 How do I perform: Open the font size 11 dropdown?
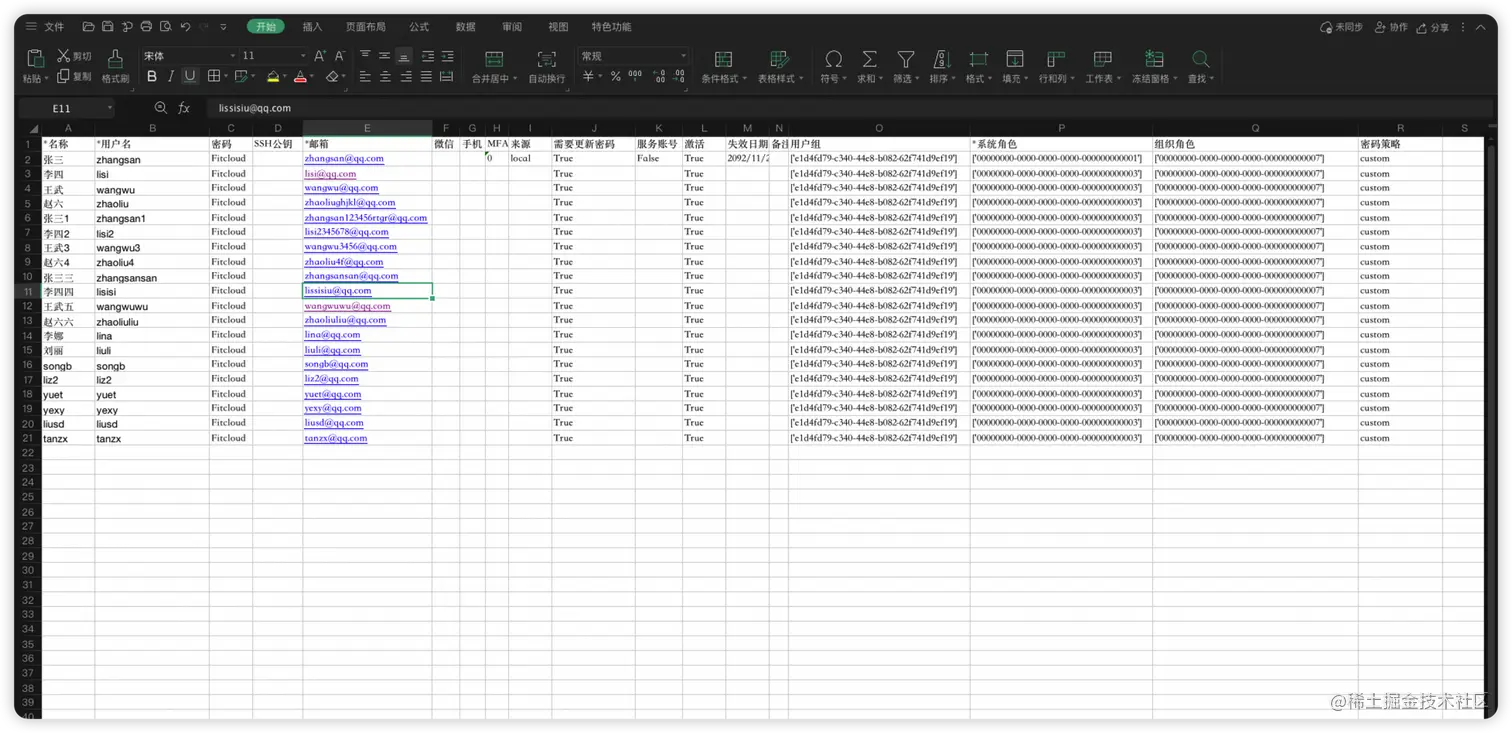(302, 56)
